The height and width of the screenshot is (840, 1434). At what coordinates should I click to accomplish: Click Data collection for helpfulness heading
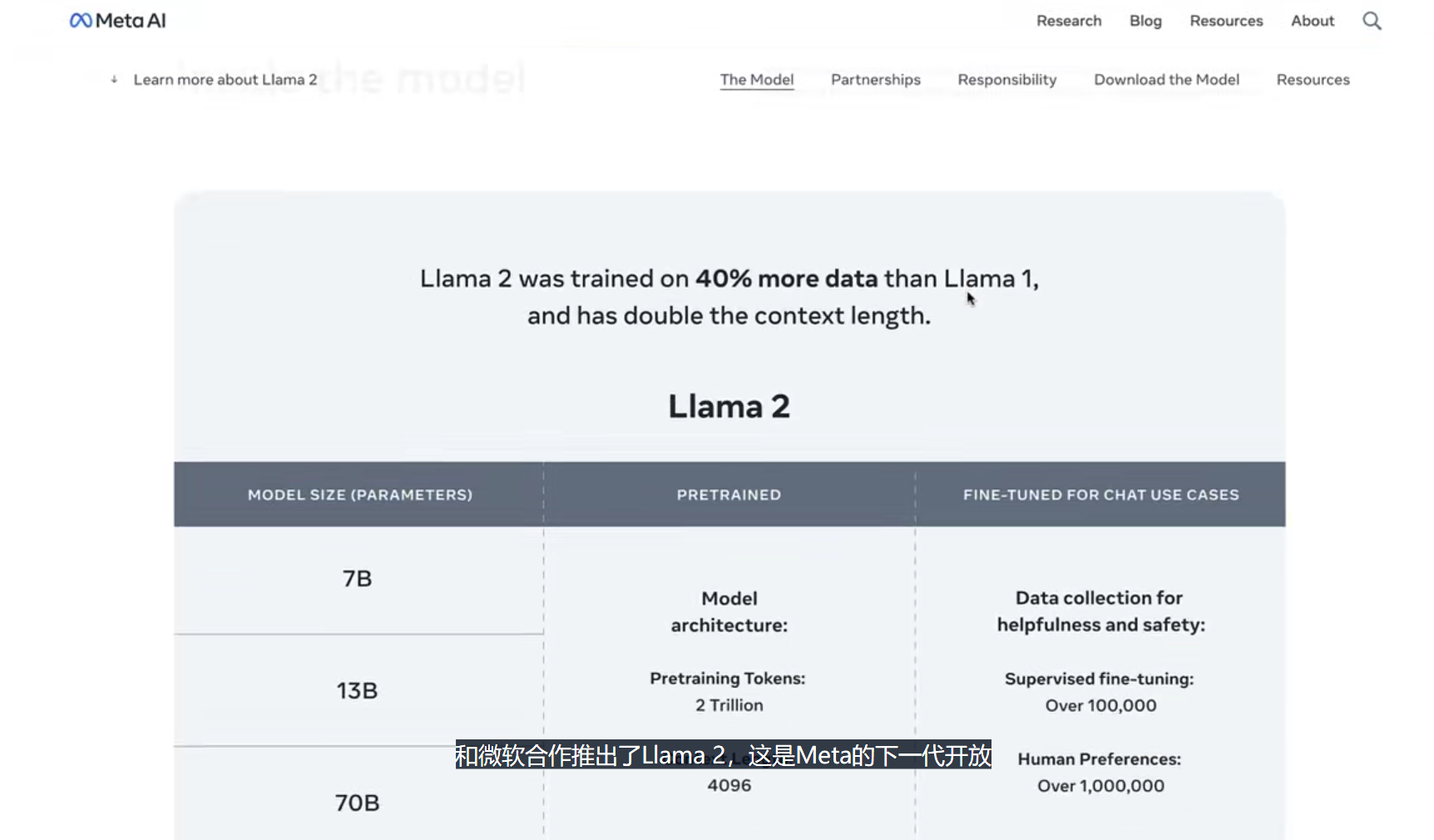click(x=1101, y=611)
